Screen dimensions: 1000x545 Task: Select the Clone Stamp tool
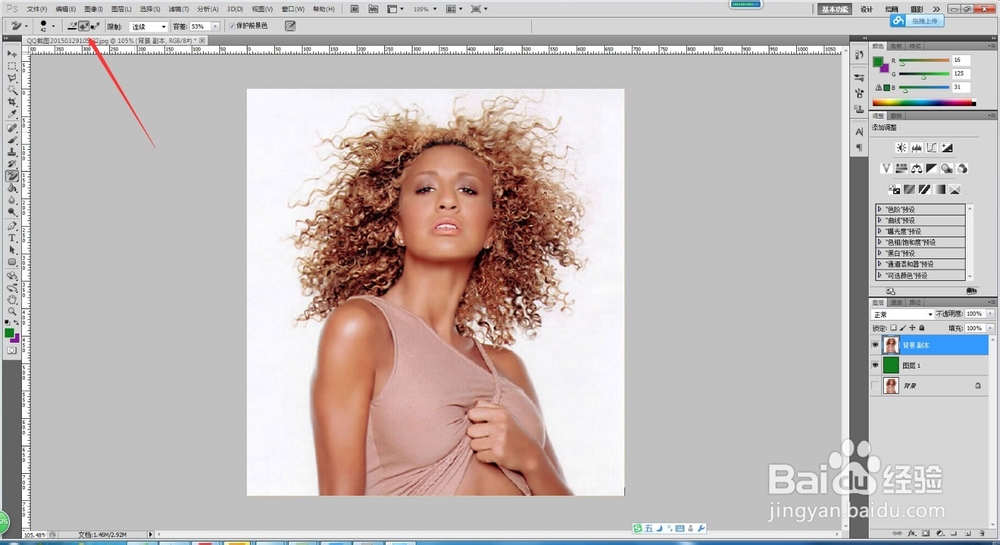pos(11,152)
